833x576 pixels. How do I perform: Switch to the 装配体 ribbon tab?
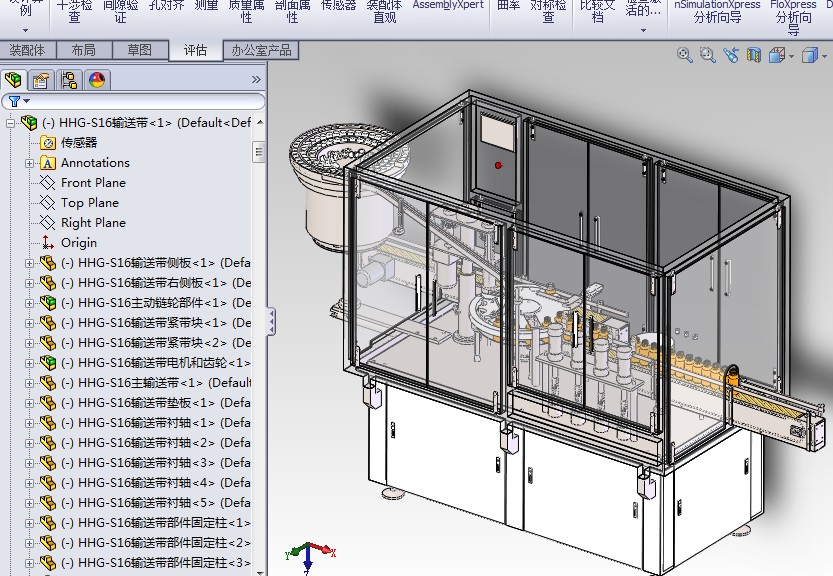click(28, 49)
